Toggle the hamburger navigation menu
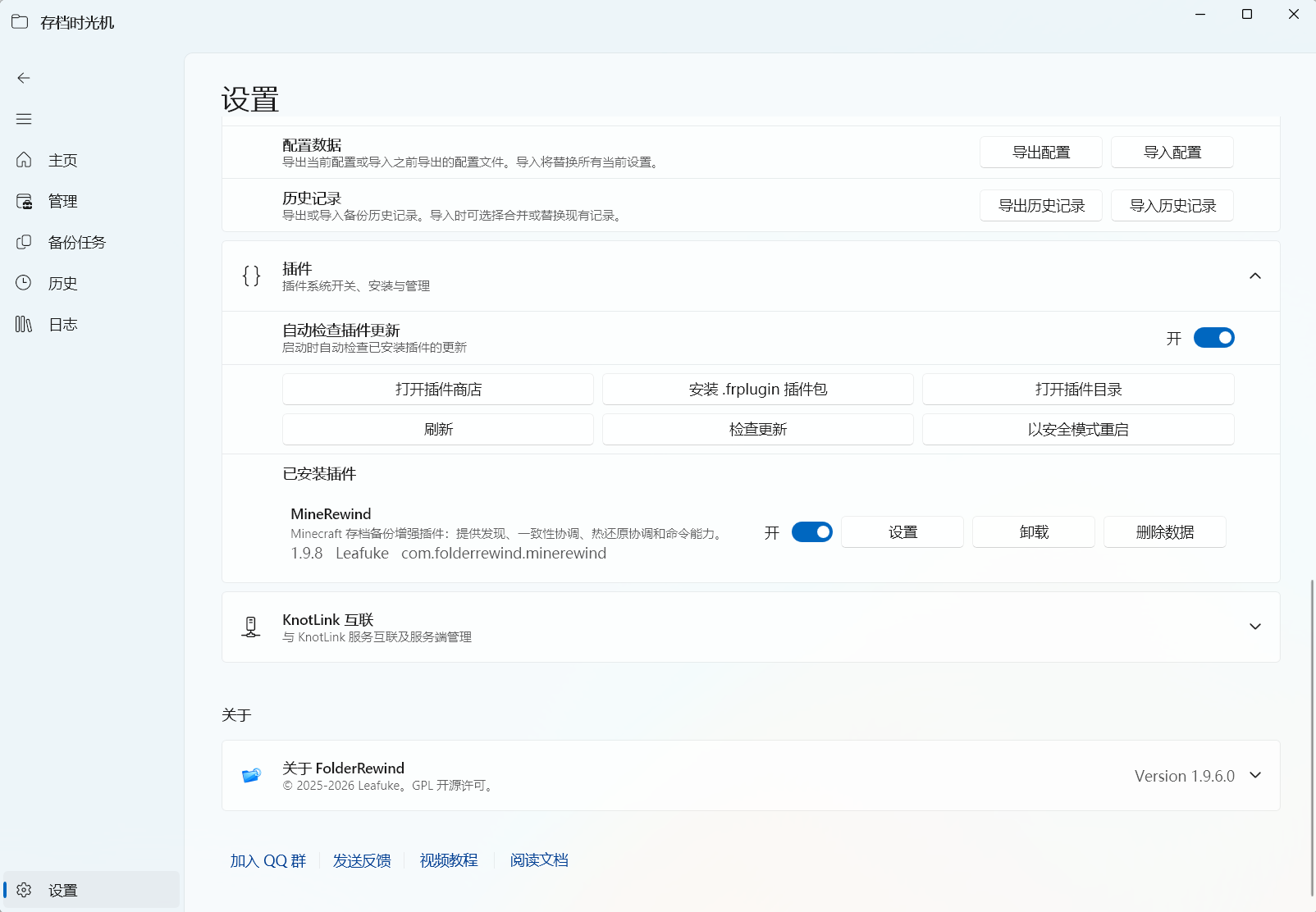The width and height of the screenshot is (1316, 912). 24,119
